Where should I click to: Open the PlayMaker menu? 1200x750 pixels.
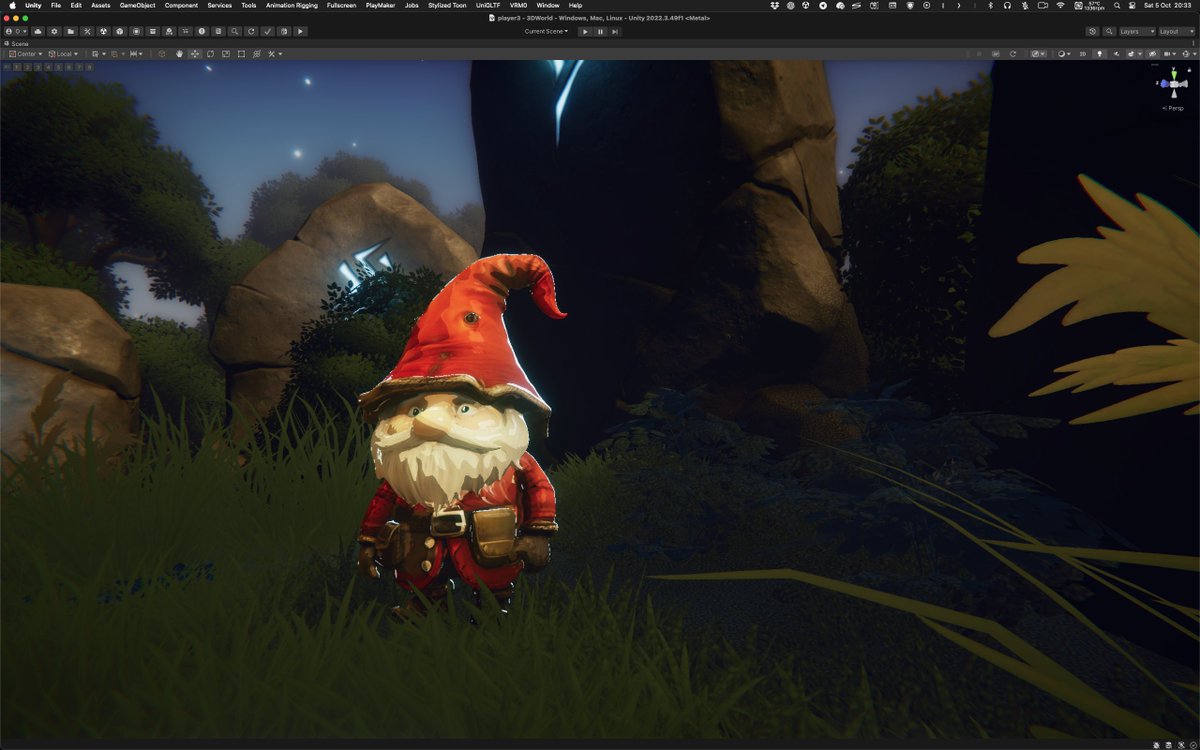point(380,5)
